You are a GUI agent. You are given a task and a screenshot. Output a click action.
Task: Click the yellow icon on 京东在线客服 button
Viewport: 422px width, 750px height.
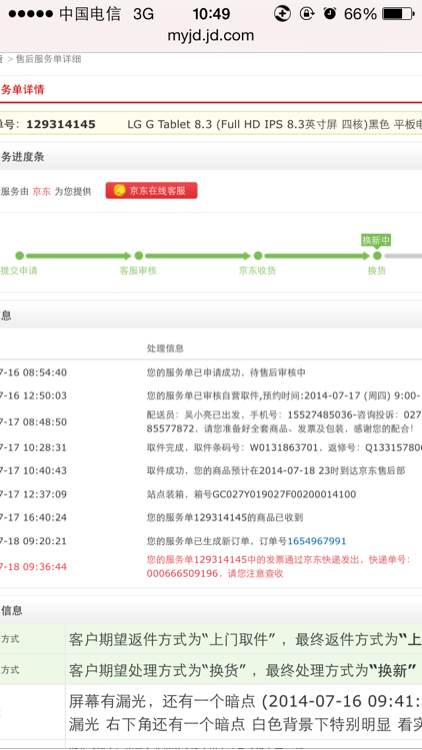tap(120, 190)
